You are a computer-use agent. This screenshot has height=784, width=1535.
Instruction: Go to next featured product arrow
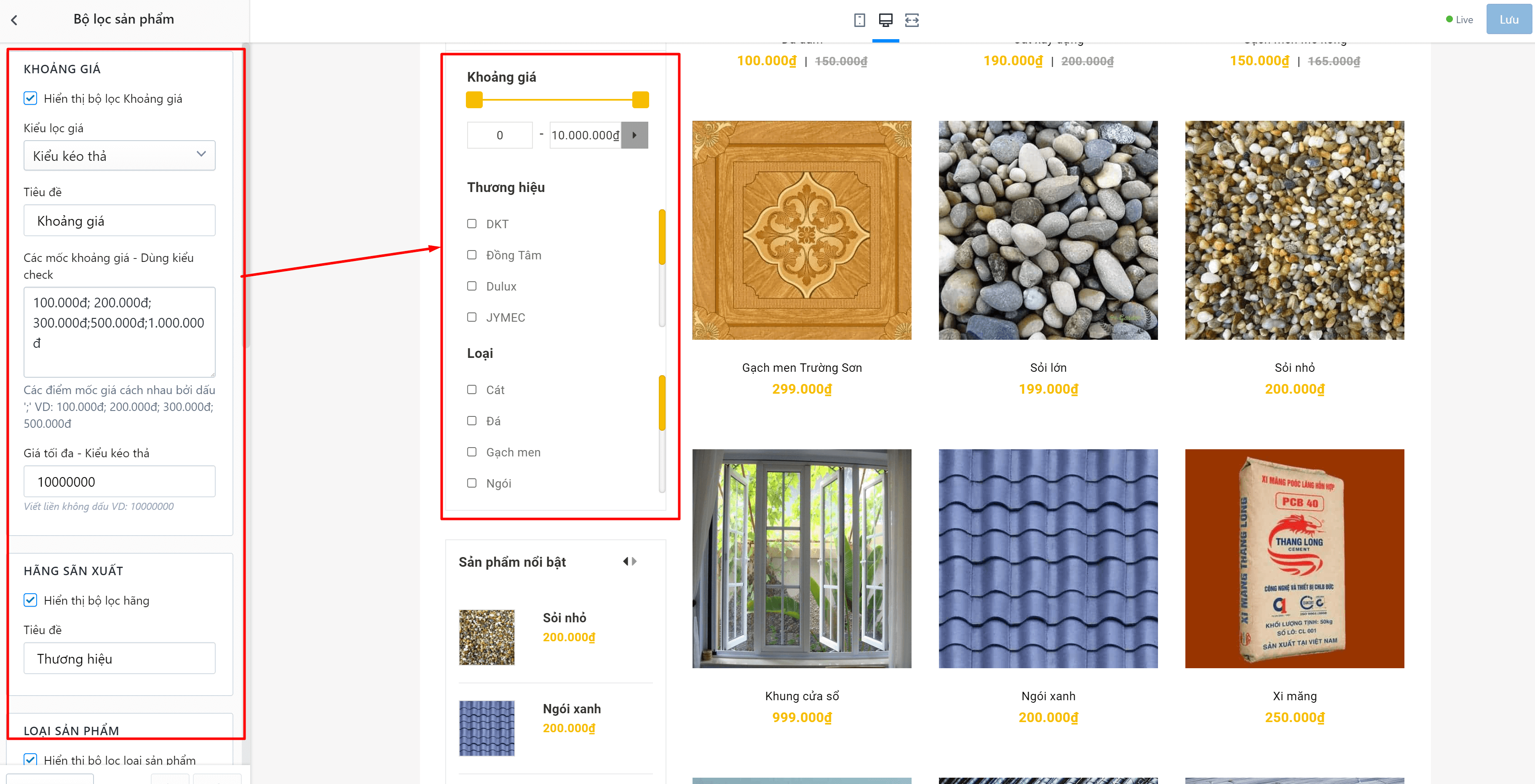click(635, 561)
